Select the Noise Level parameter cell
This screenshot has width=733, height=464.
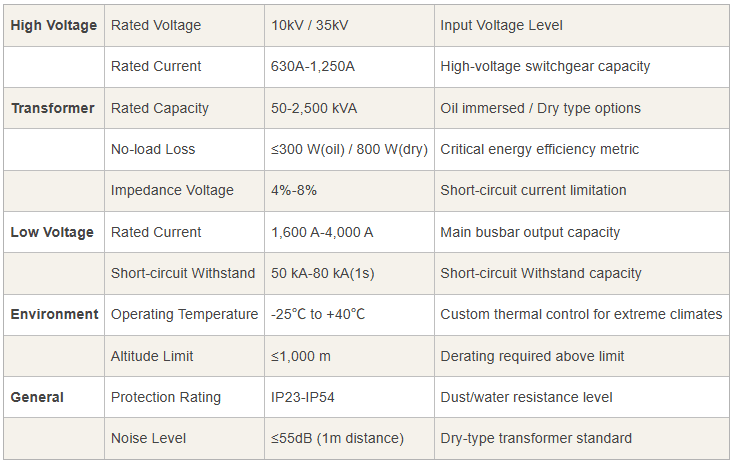(x=148, y=438)
